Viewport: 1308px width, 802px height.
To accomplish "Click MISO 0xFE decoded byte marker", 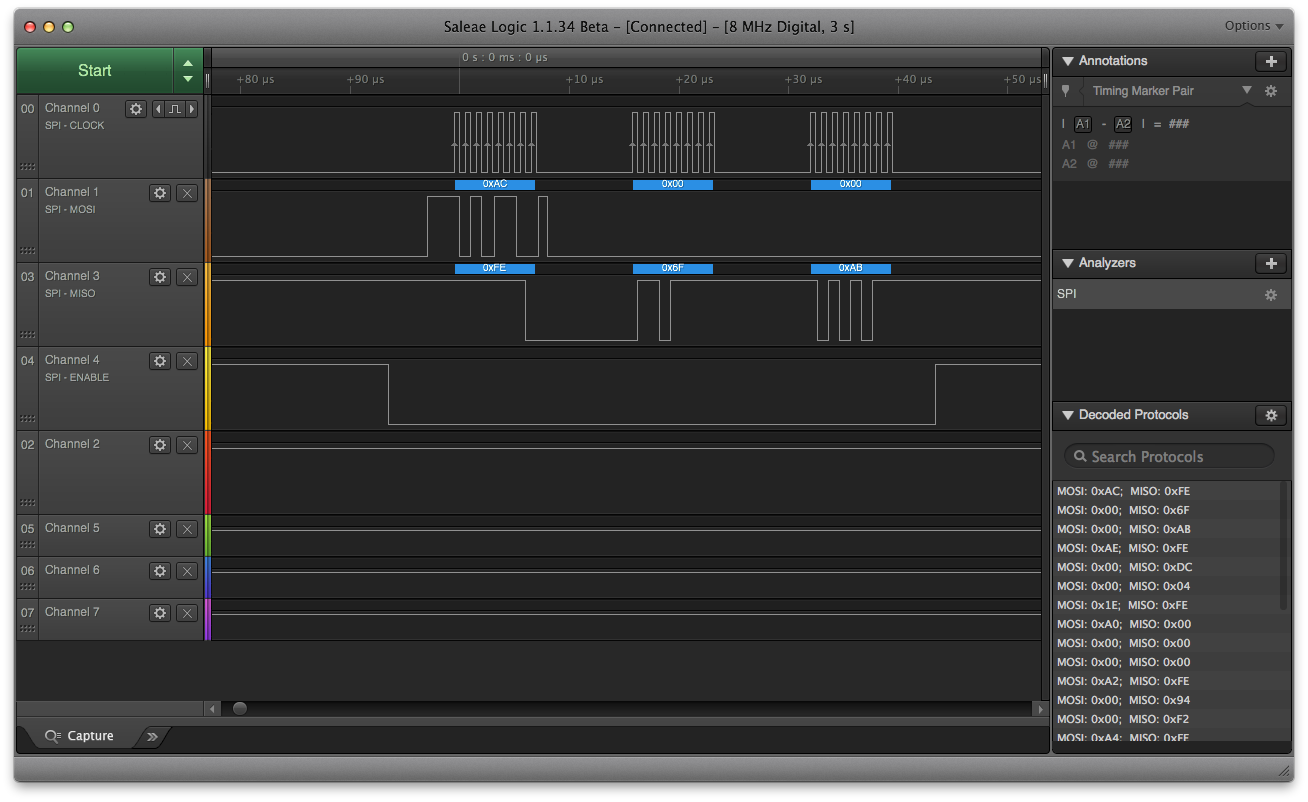I will click(x=495, y=268).
